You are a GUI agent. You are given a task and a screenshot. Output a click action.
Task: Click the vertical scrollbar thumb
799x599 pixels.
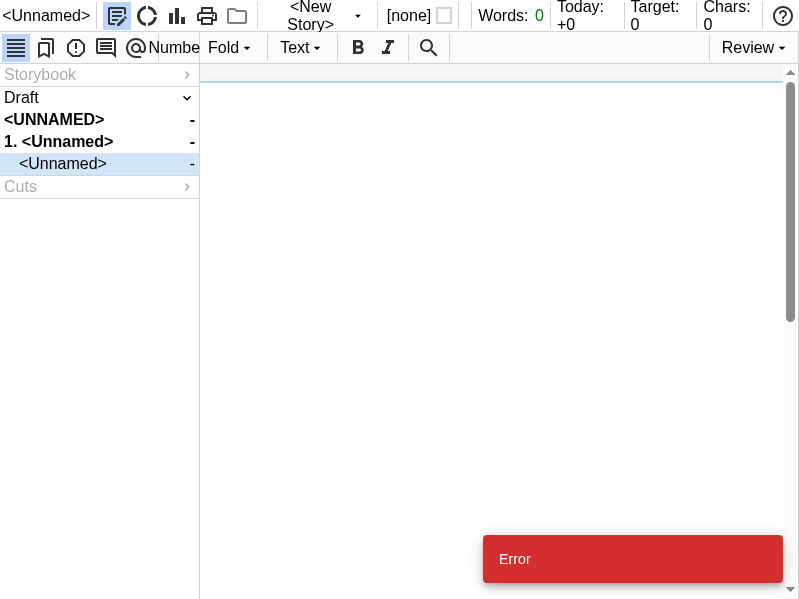tap(790, 202)
